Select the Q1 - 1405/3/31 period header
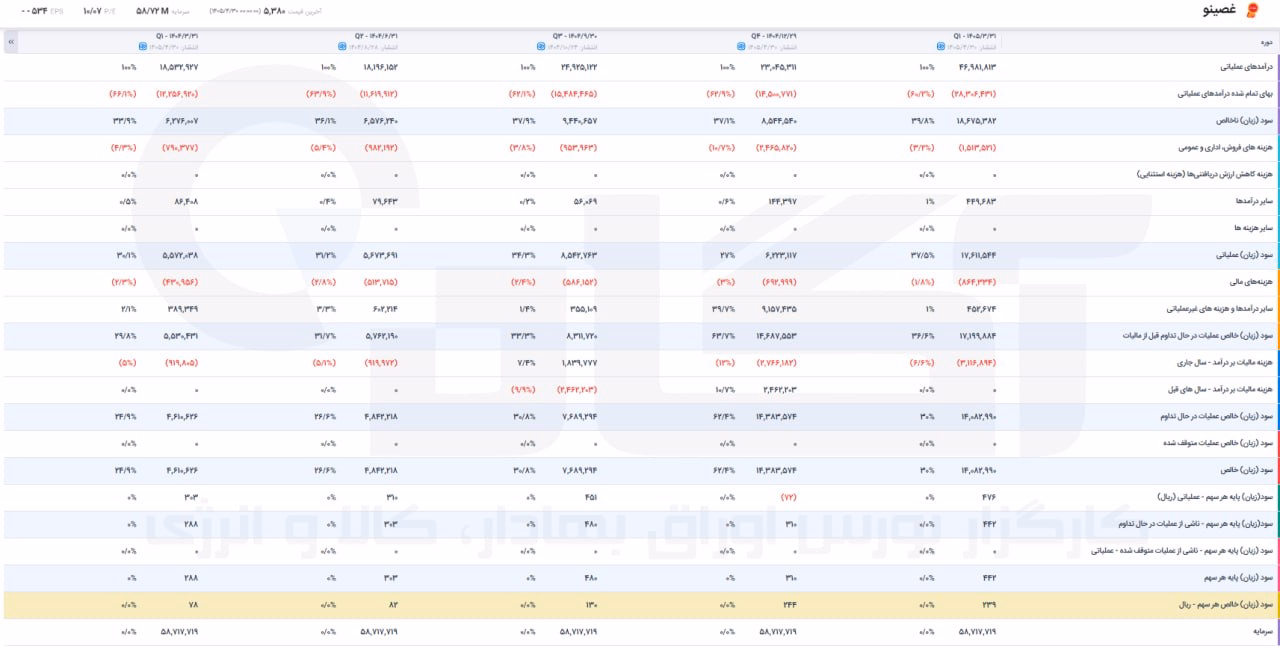Image resolution: width=1280 pixels, height=646 pixels. [x=975, y=36]
